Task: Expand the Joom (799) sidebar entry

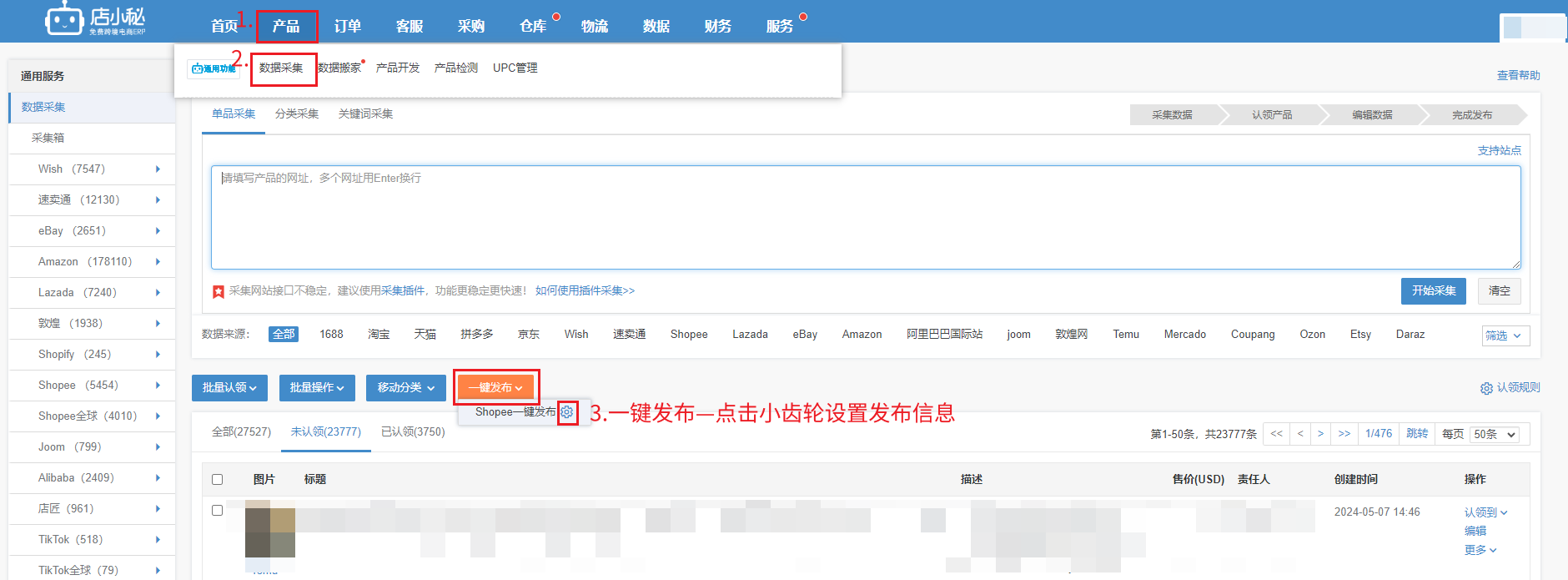Action: [x=158, y=447]
